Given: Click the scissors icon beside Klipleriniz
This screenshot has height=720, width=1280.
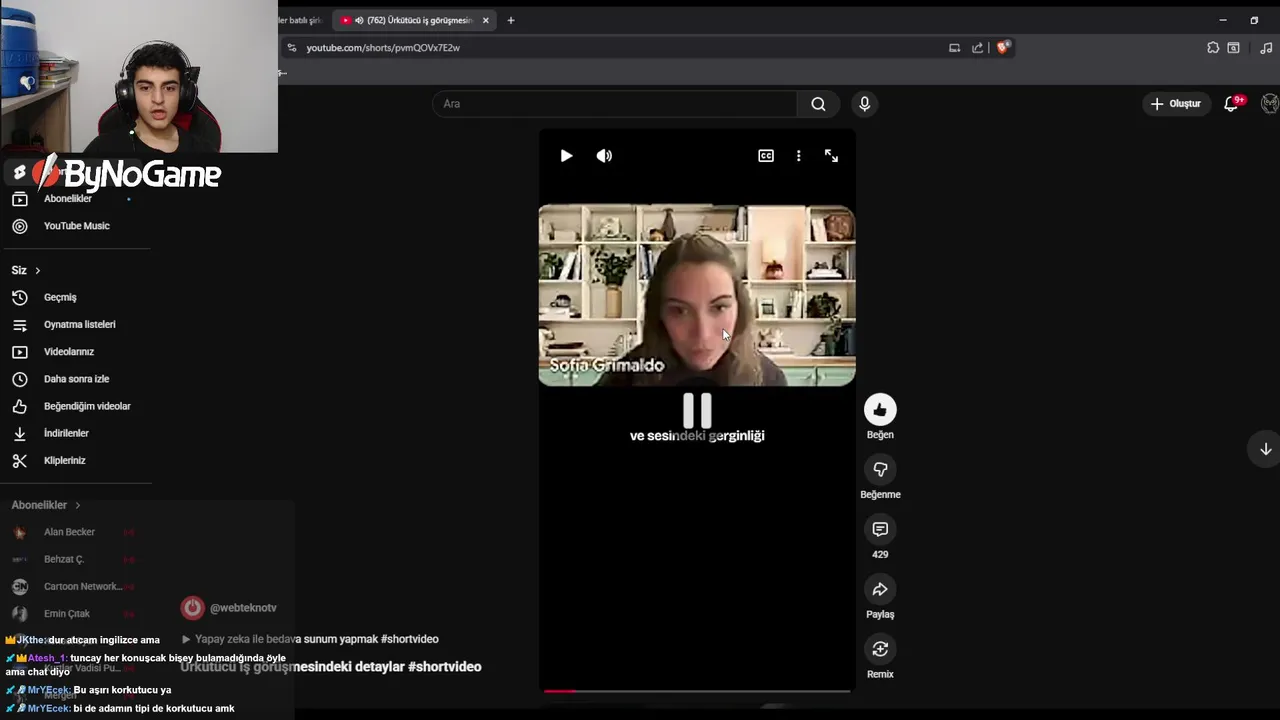Looking at the screenshot, I should point(19,460).
